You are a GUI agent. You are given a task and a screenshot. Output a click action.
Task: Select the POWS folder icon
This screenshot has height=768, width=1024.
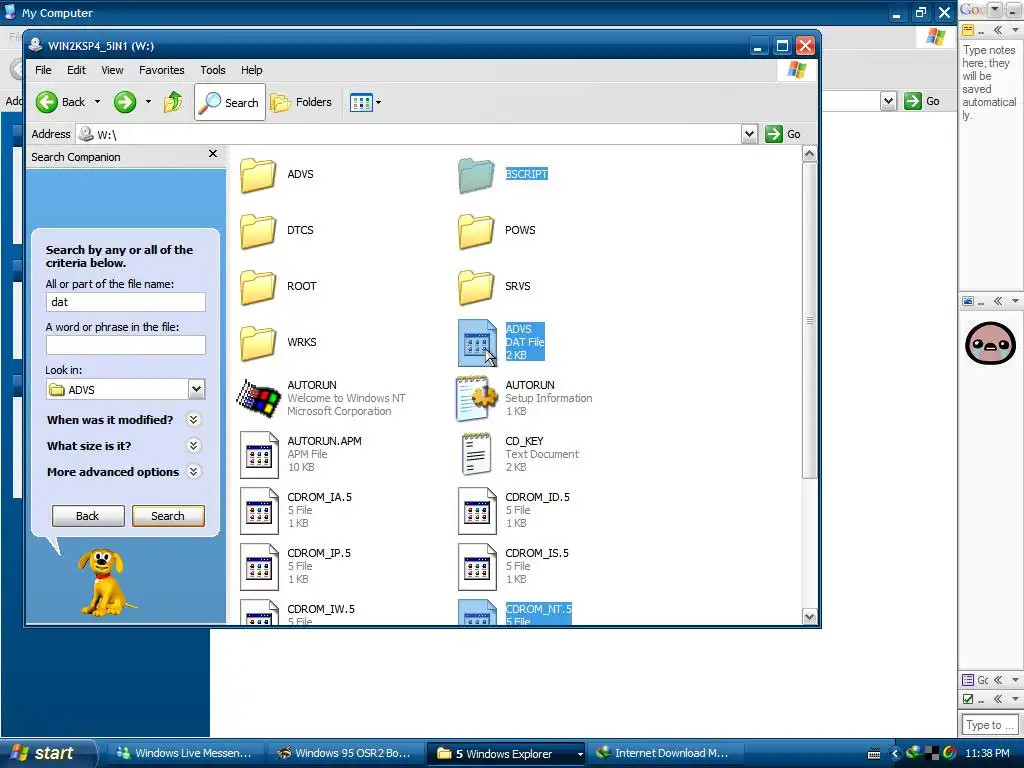(x=476, y=231)
